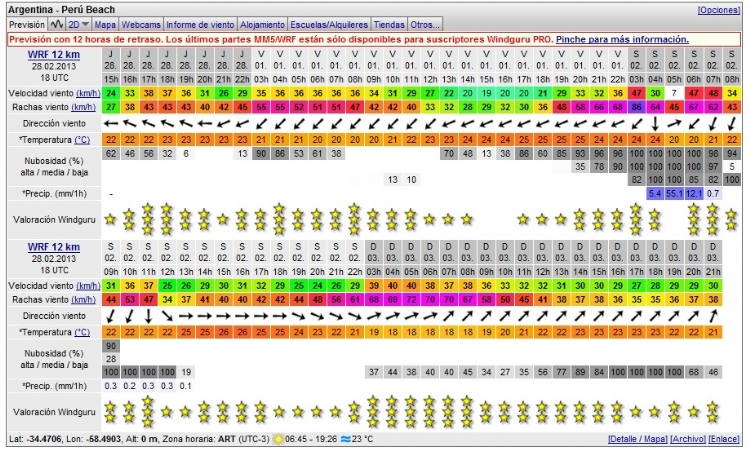The image size is (750, 451).
Task: Click the [Opciones] link
Action: 718,10
